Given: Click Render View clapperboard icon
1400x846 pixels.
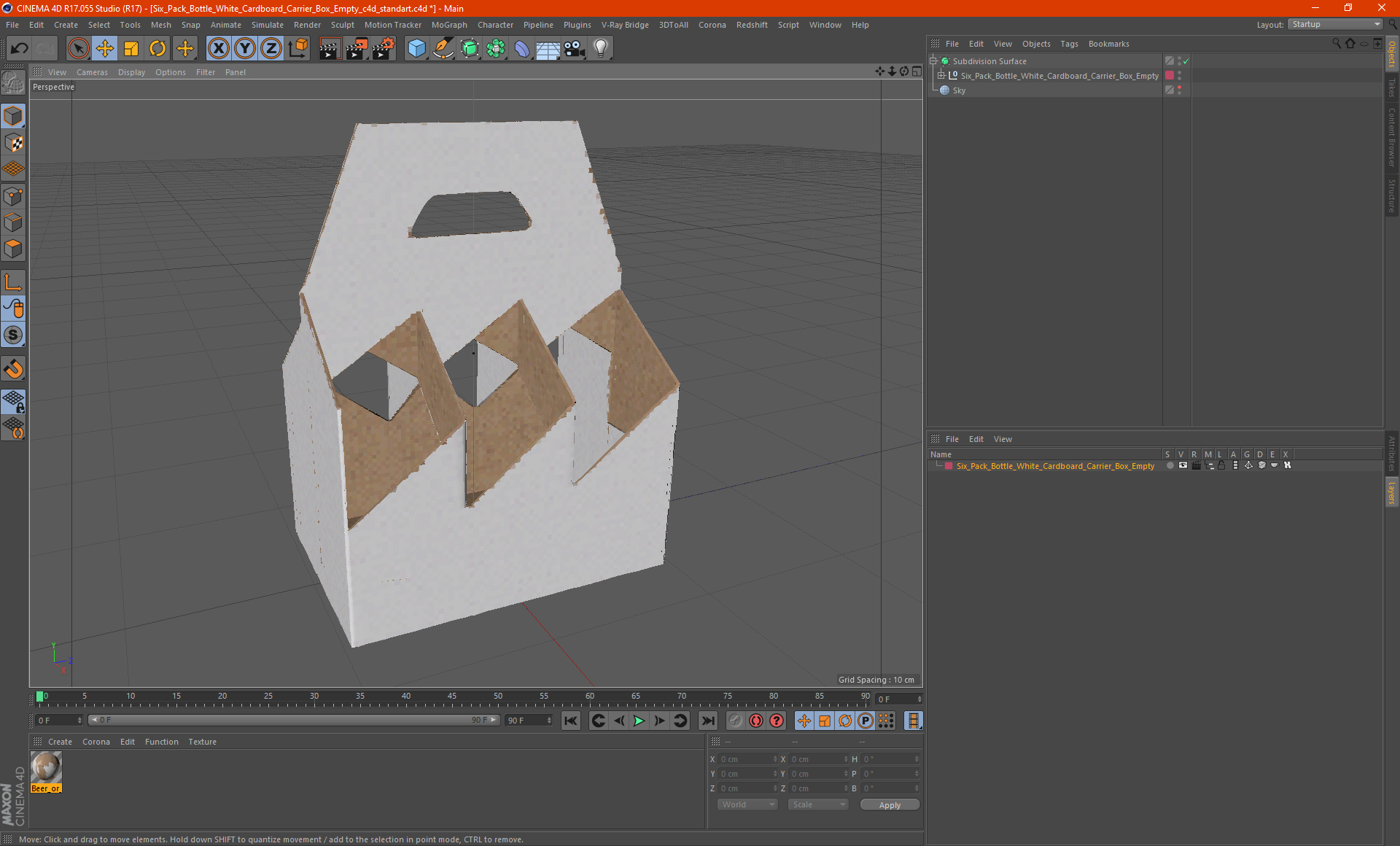Looking at the screenshot, I should (330, 49).
